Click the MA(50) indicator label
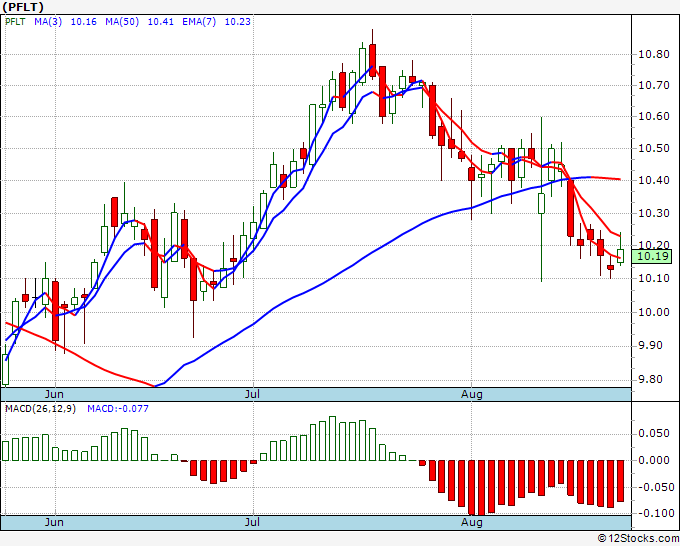The height and width of the screenshot is (546, 680). point(122,22)
